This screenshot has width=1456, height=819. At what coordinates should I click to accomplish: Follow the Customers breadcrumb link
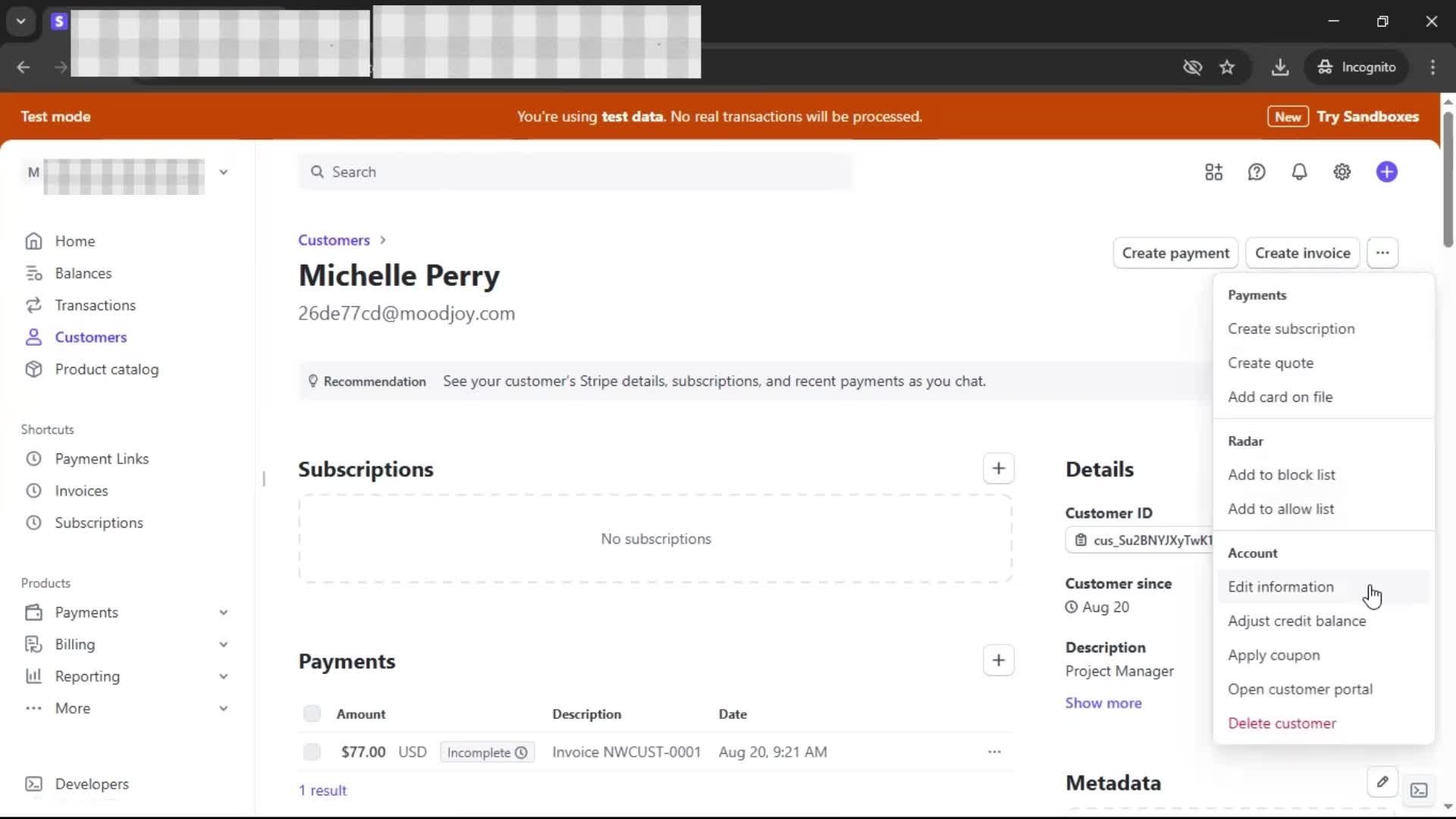tap(334, 240)
